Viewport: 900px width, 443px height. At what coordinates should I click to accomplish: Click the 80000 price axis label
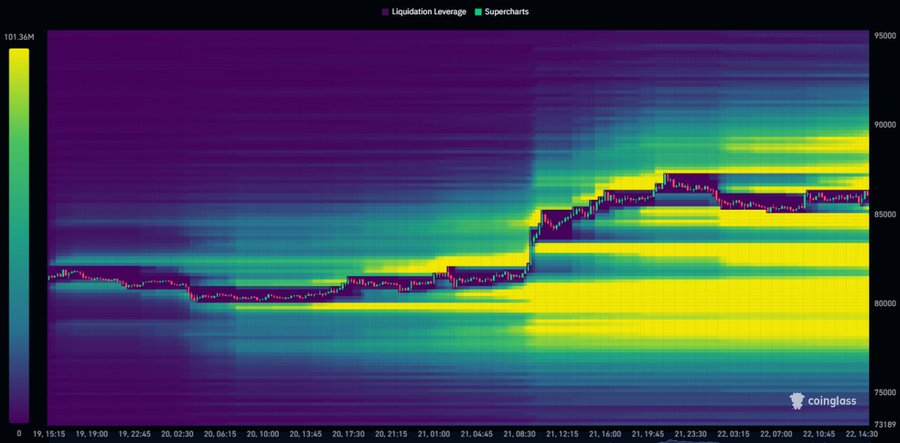coord(883,304)
